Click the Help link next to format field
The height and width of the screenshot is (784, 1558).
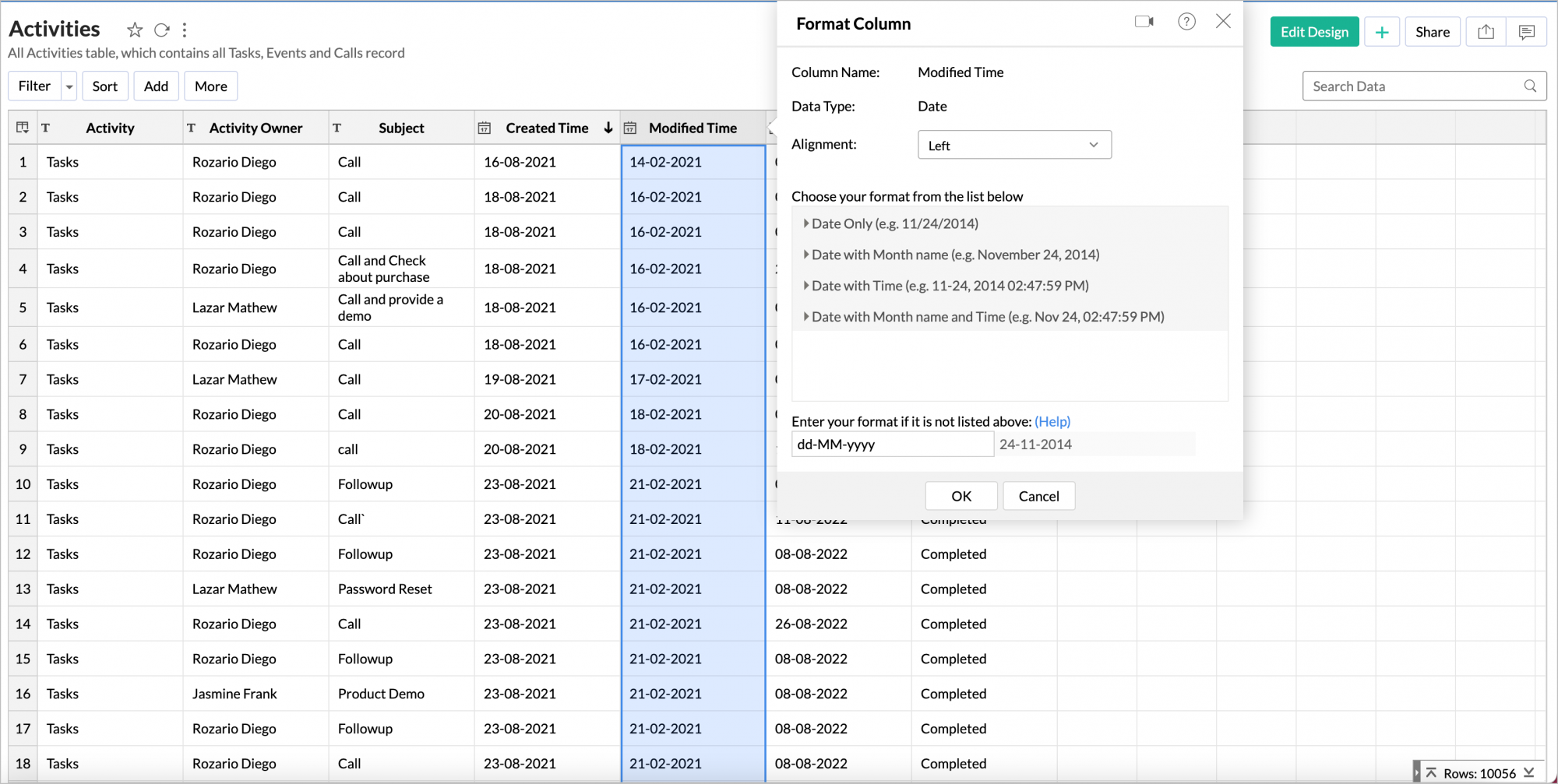1052,421
